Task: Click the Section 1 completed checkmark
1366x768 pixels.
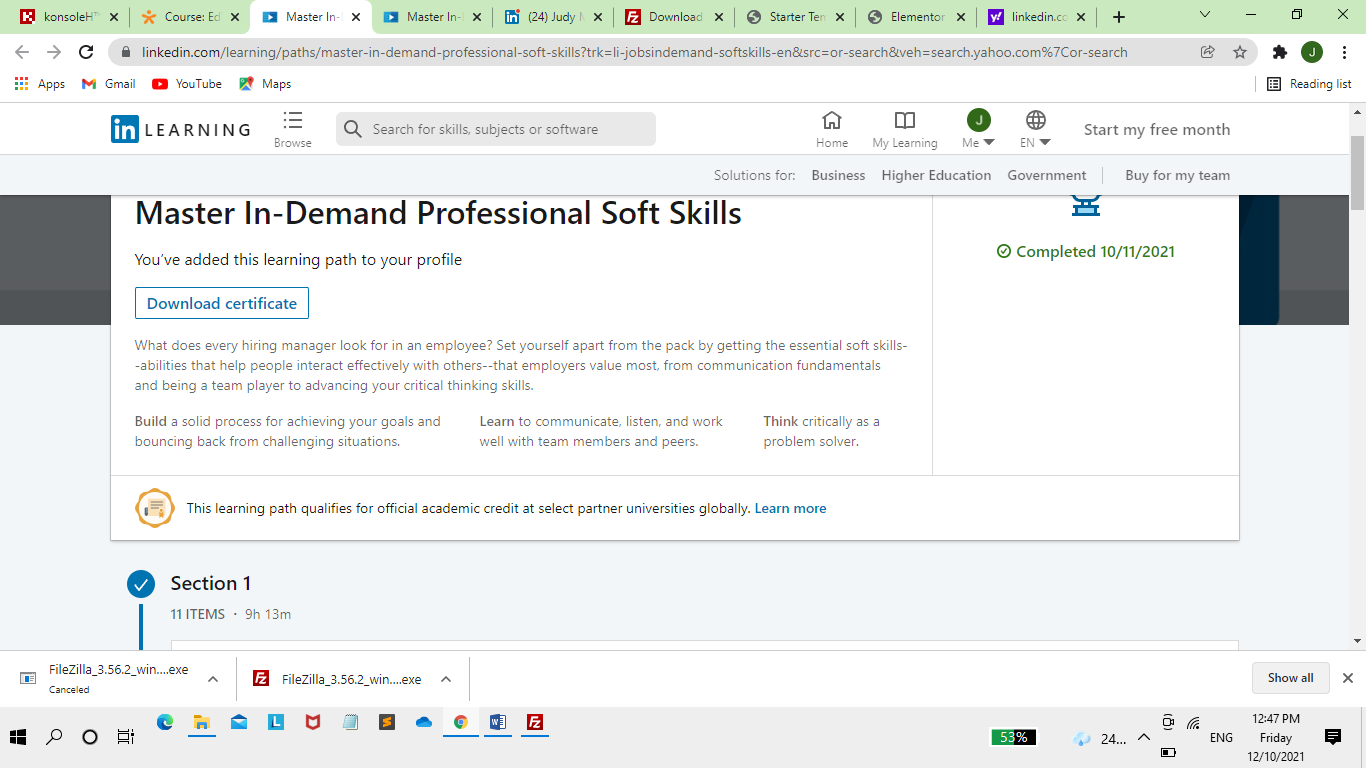Action: [x=141, y=584]
